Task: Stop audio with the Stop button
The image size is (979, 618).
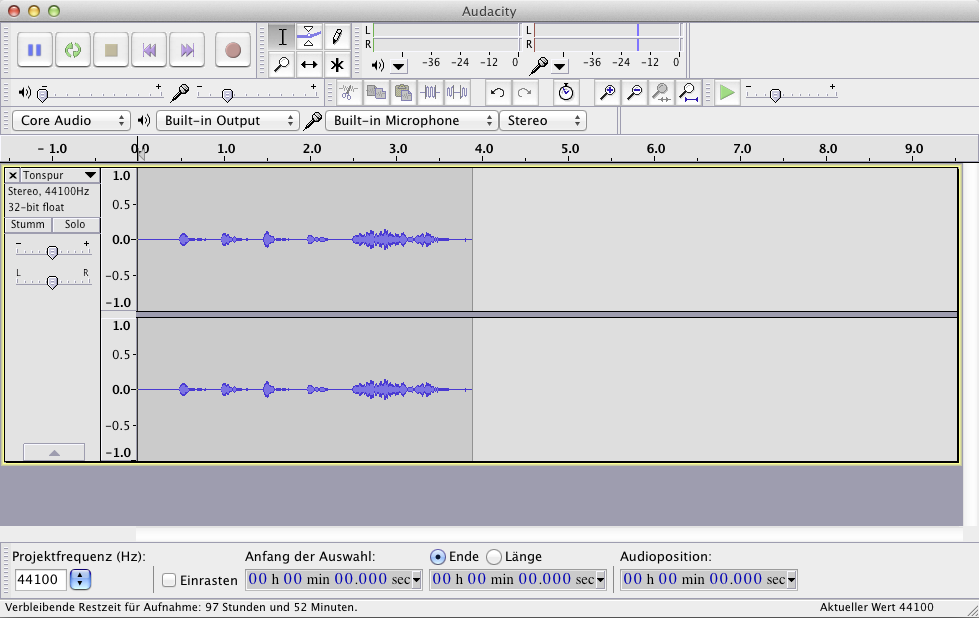Action: (x=111, y=50)
